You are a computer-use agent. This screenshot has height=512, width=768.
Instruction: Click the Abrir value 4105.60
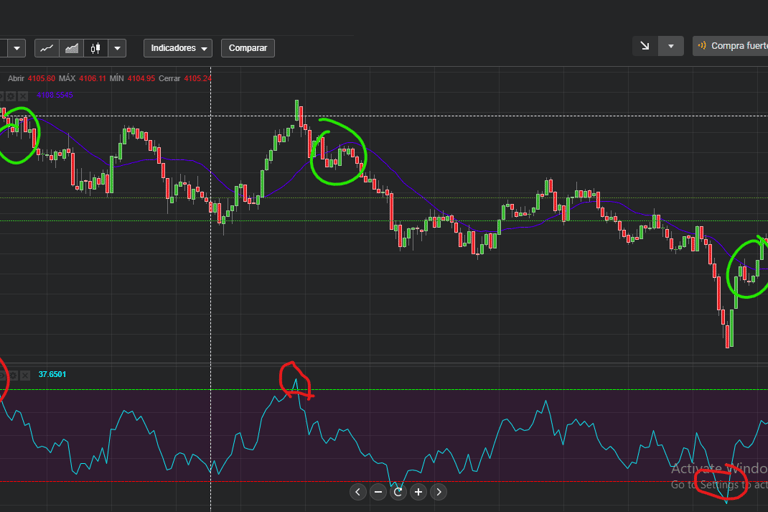pos(41,78)
